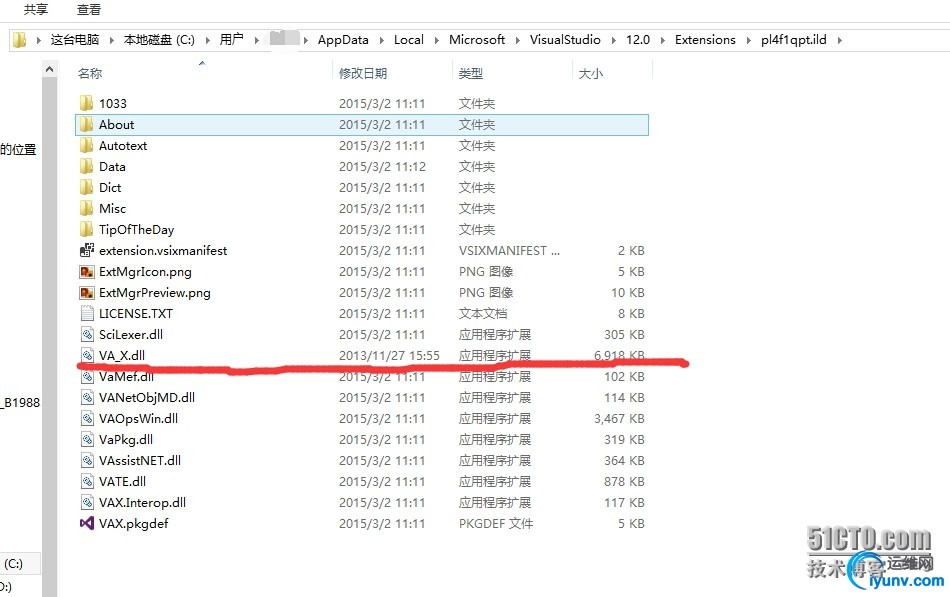950x597 pixels.
Task: Expand dropdown arrow after VisualStudio
Action: tap(614, 40)
